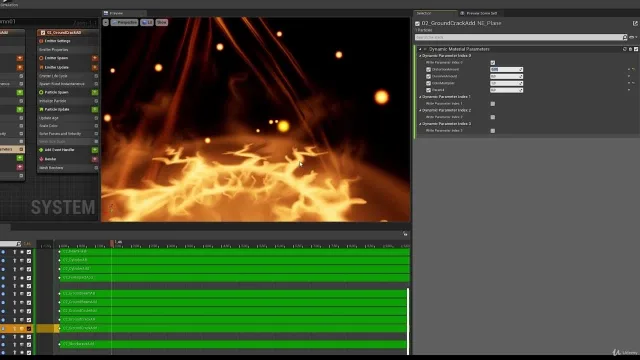The height and width of the screenshot is (360, 640).
Task: Click the timeline options icon above tracks
Action: [405, 234]
